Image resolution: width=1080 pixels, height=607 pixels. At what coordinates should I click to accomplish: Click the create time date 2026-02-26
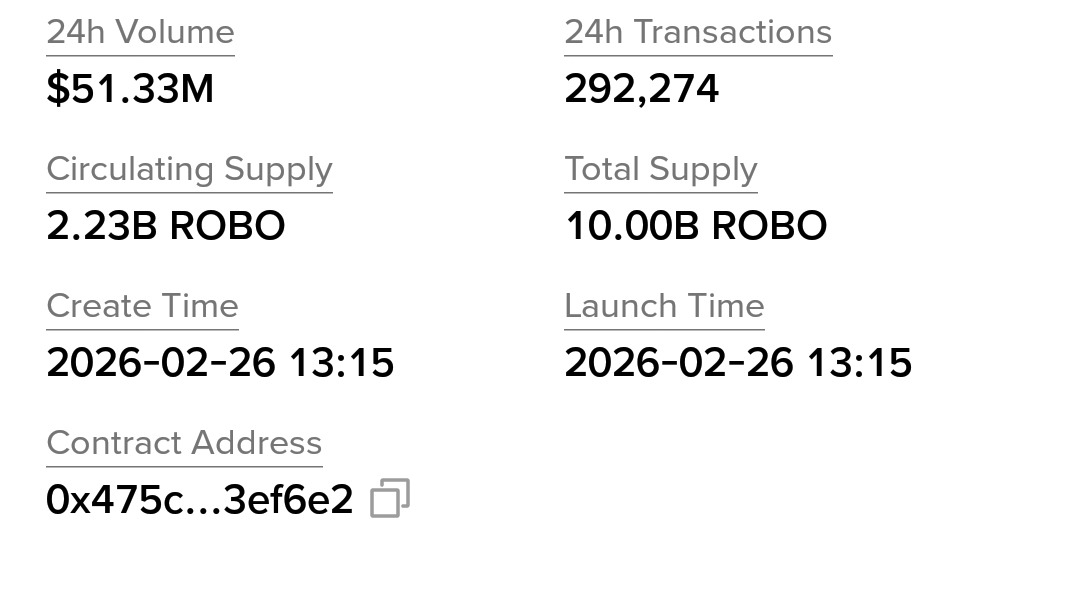(161, 362)
